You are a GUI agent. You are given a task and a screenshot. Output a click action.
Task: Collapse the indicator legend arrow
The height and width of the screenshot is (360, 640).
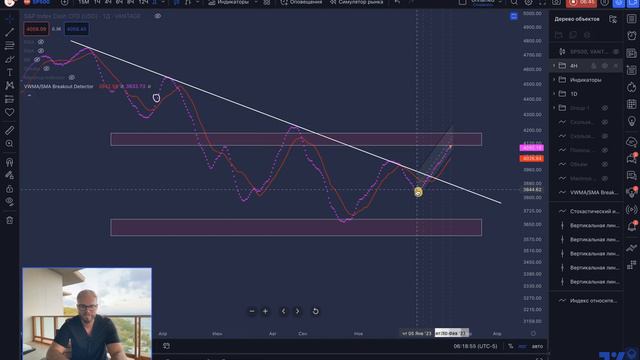click(29, 95)
